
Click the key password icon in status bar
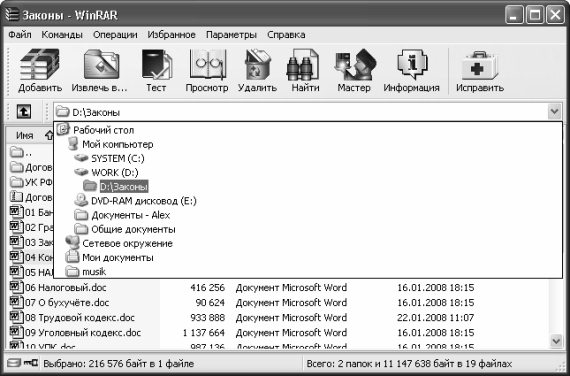[31, 363]
